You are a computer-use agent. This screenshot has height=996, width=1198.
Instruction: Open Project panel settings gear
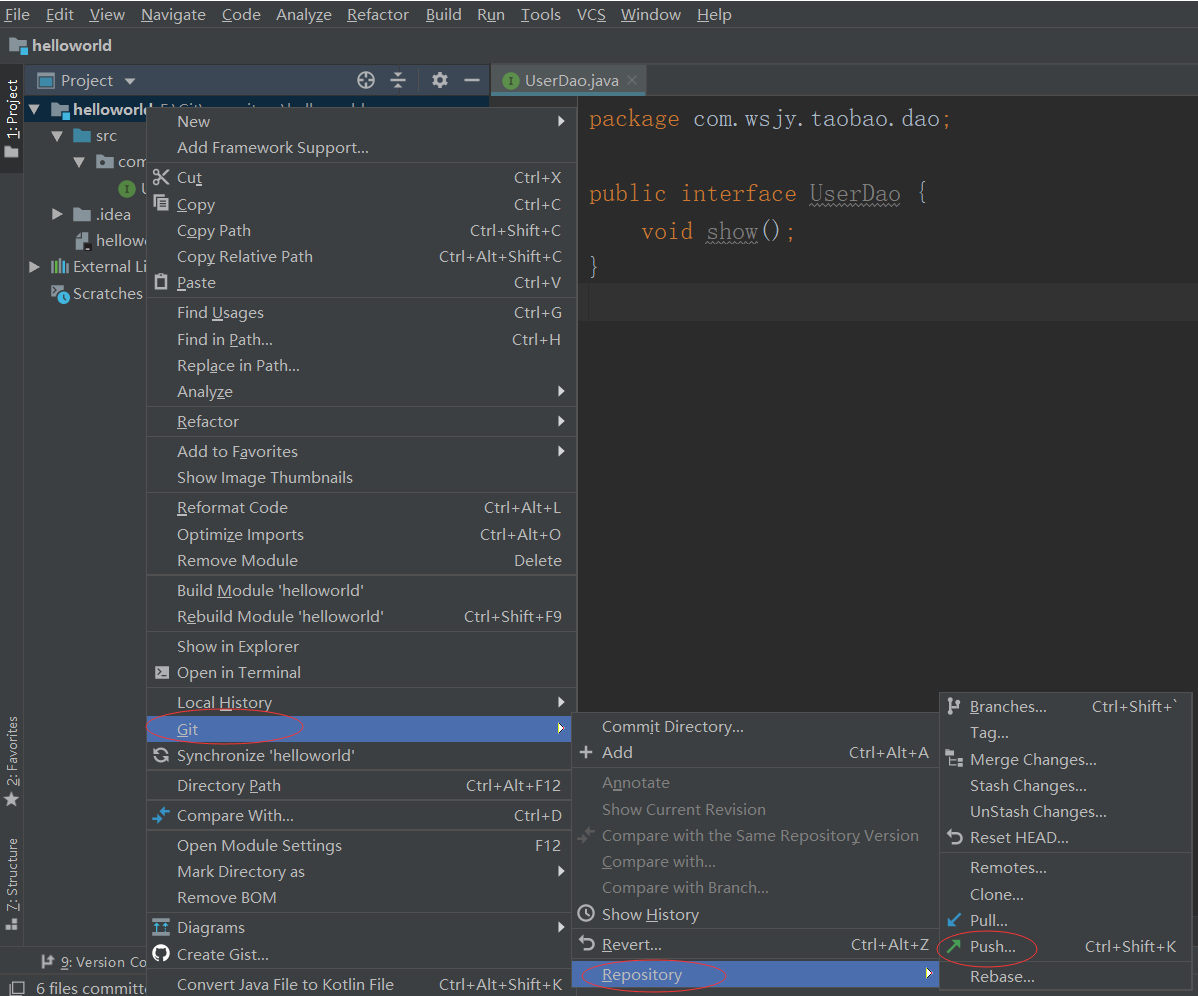[439, 80]
